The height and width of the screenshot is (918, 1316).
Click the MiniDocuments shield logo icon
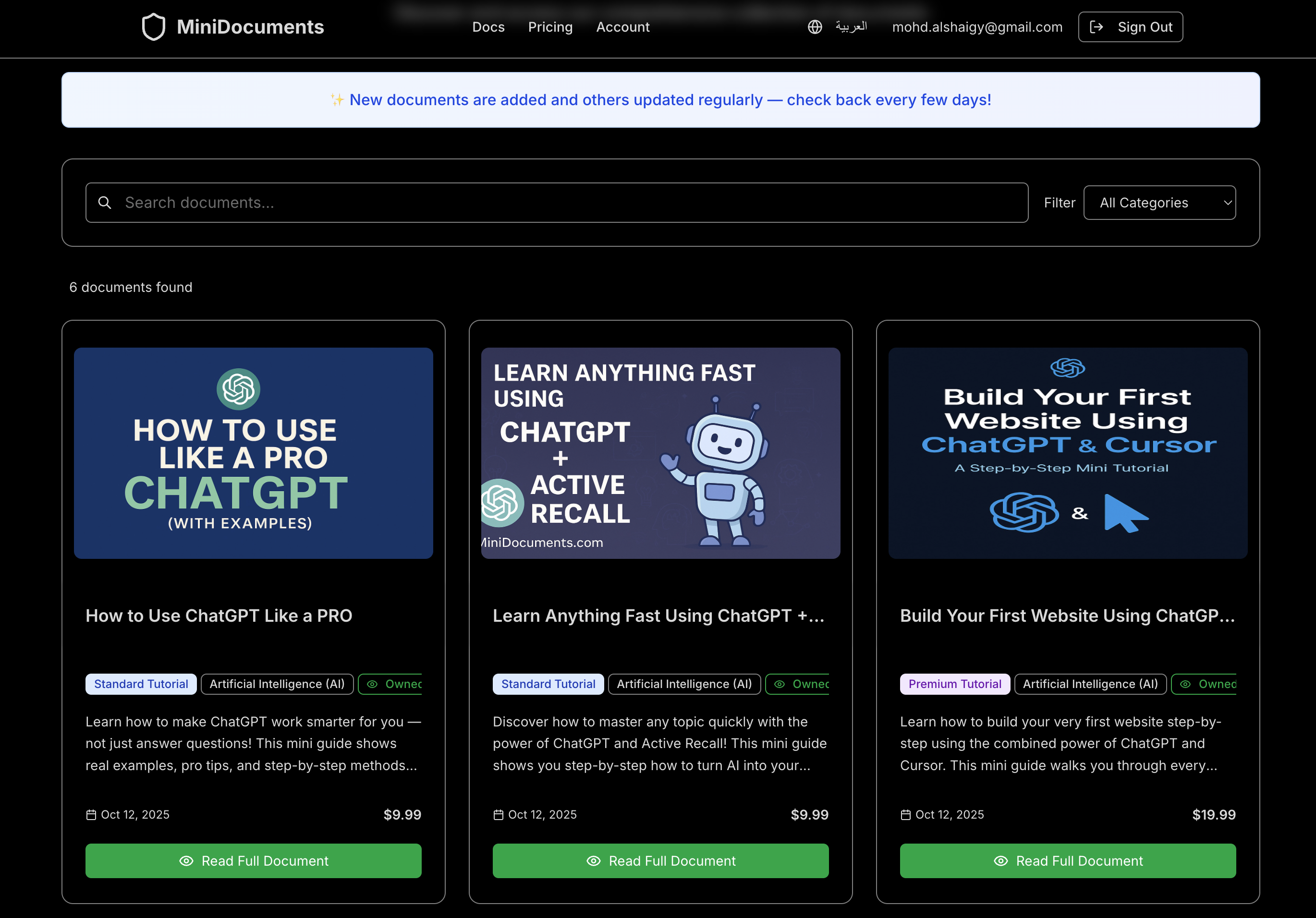tap(154, 27)
